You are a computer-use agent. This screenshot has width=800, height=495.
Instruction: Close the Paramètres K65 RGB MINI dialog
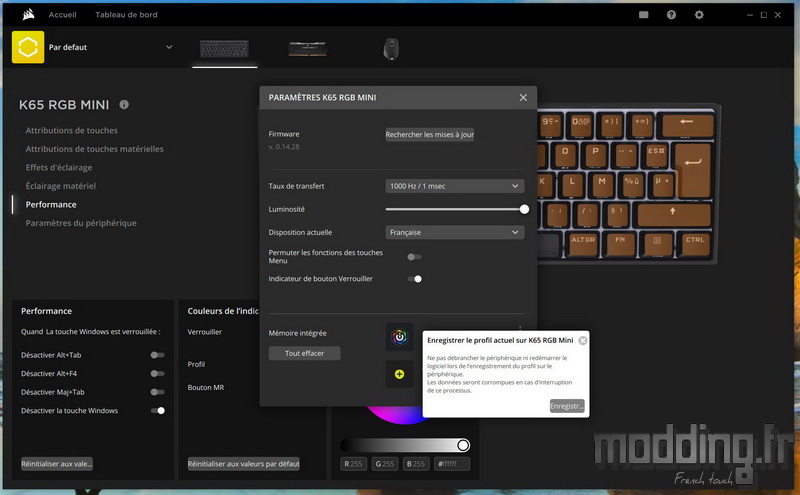(523, 97)
